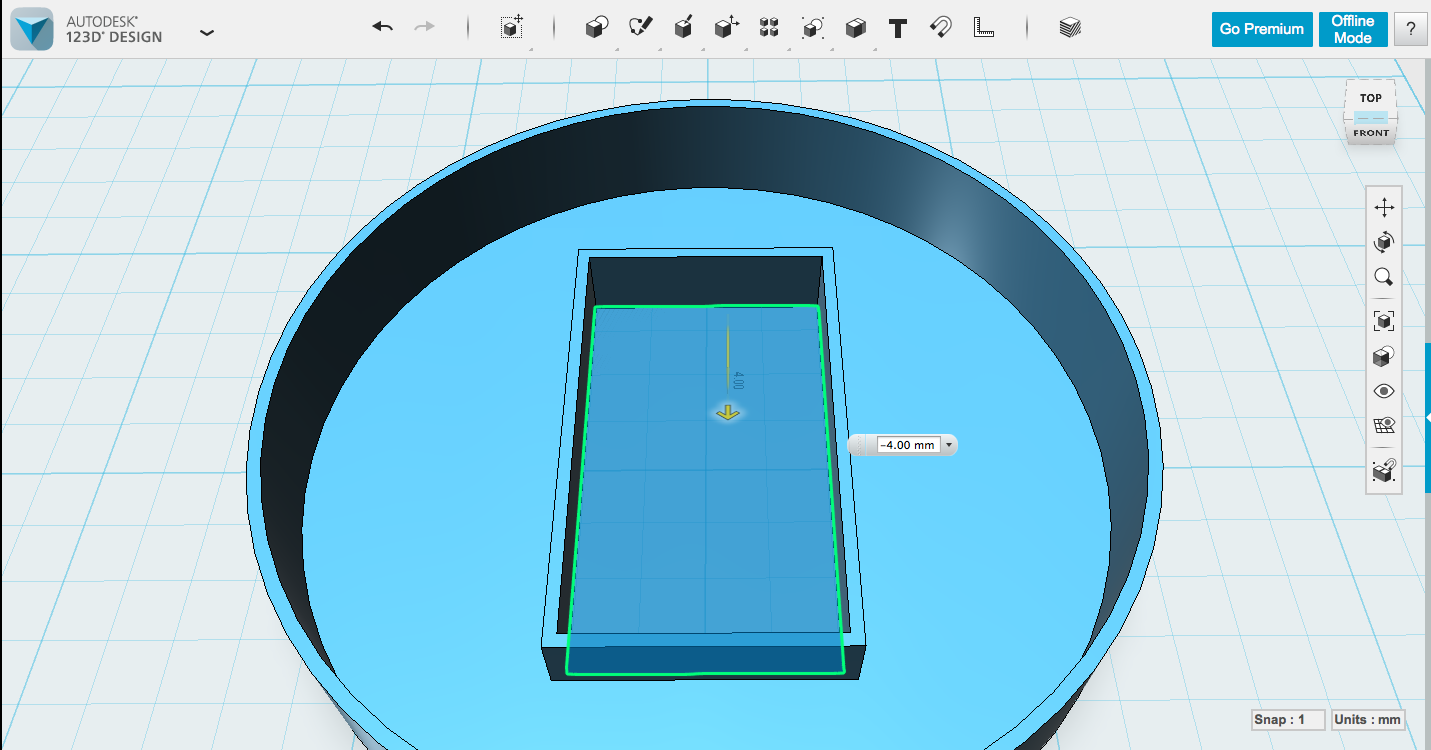The width and height of the screenshot is (1431, 750).
Task: Select the Transform tool
Action: pyautogui.click(x=511, y=28)
